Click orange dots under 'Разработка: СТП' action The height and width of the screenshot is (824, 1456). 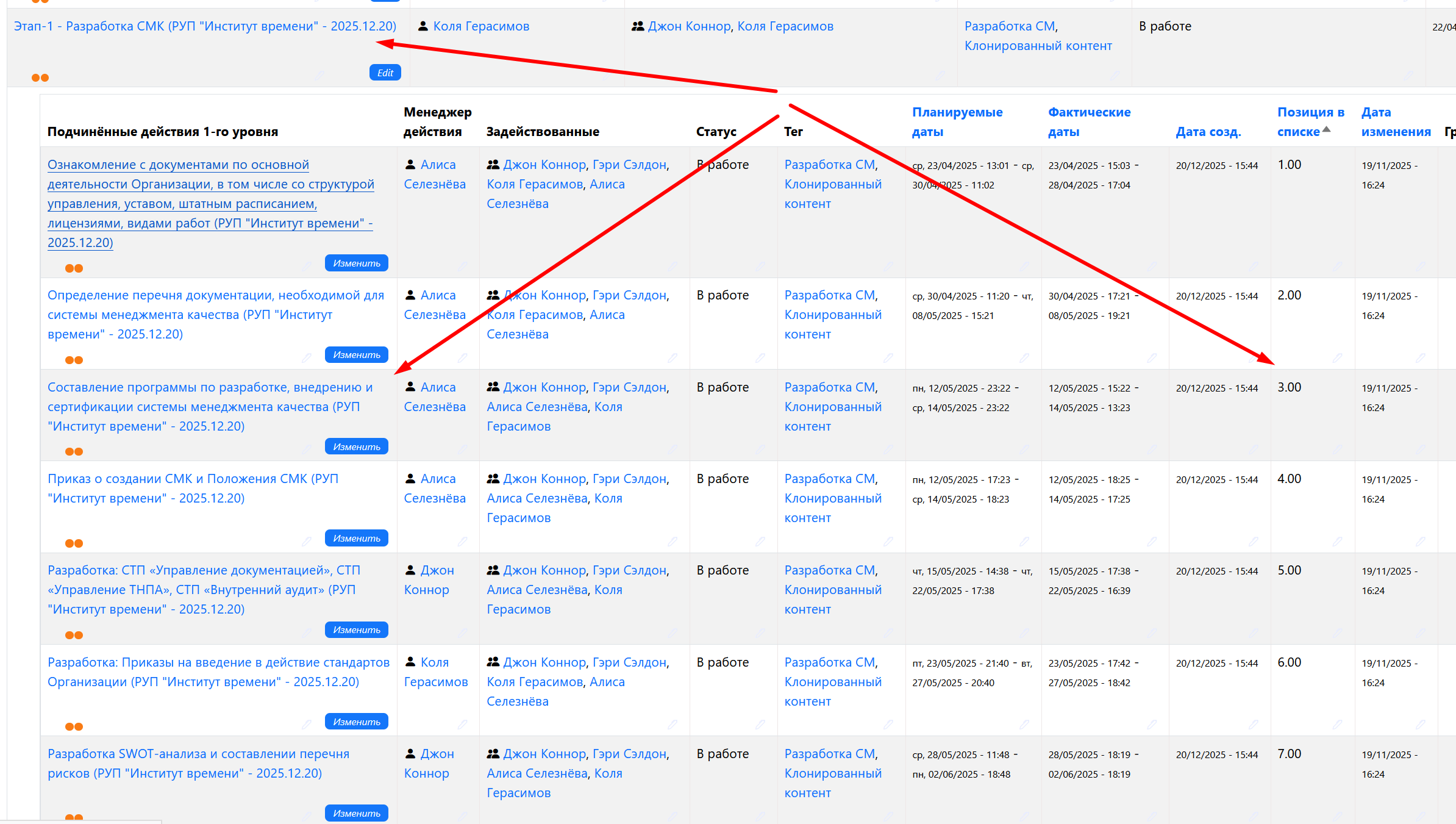pyautogui.click(x=74, y=635)
